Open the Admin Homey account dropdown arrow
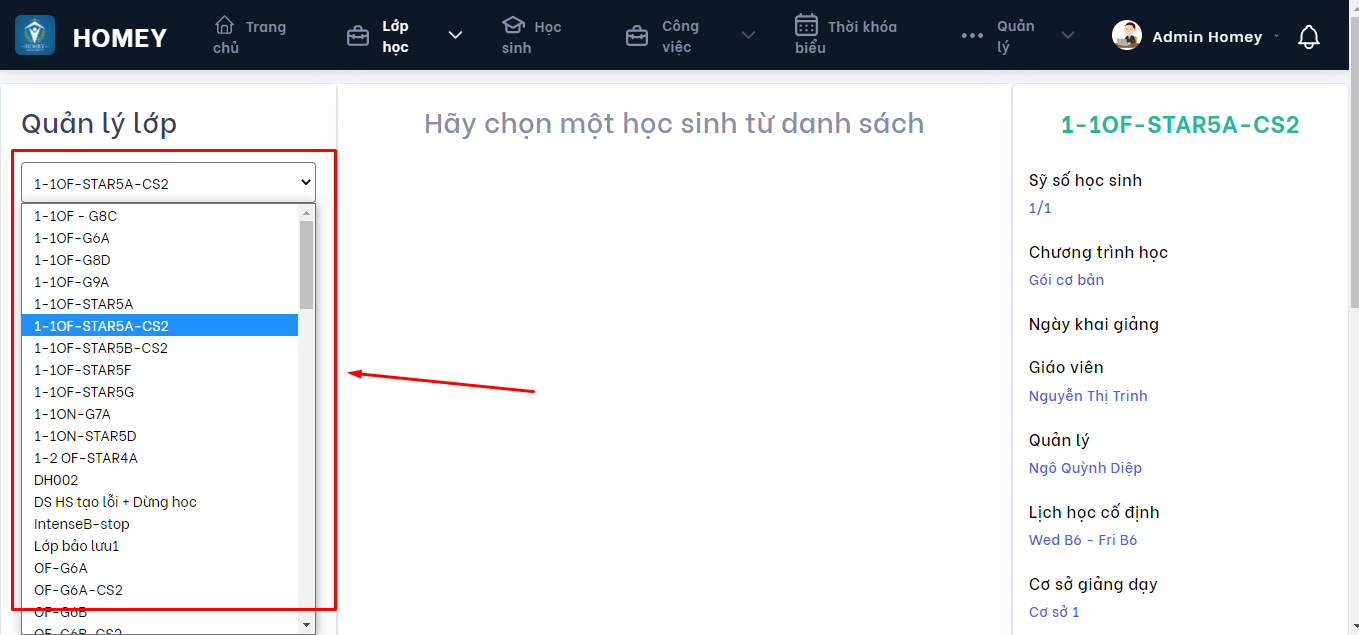 click(1274, 37)
